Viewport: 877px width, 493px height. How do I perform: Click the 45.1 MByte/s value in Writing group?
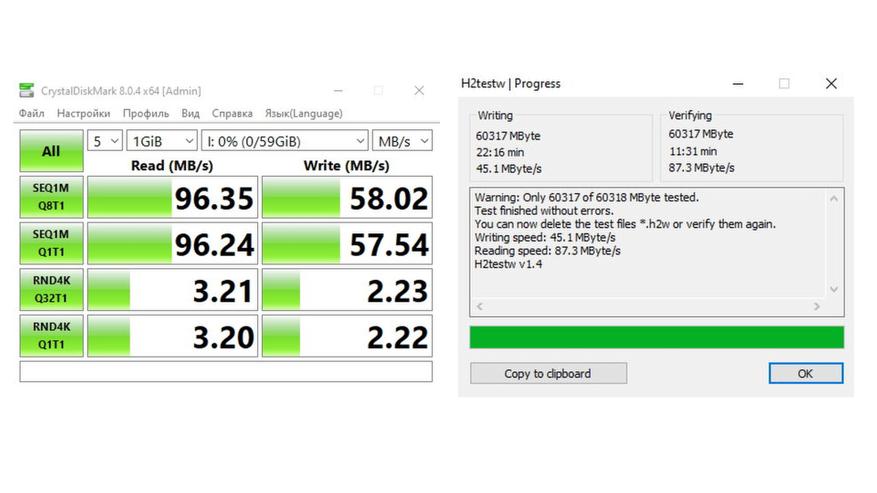[508, 168]
